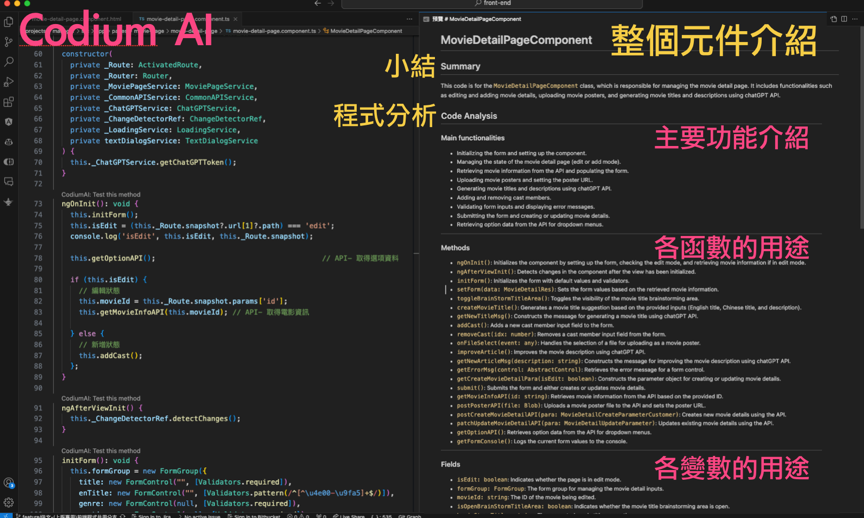Open the more actions ellipsis of code editor
The image size is (864, 518).
click(409, 19)
